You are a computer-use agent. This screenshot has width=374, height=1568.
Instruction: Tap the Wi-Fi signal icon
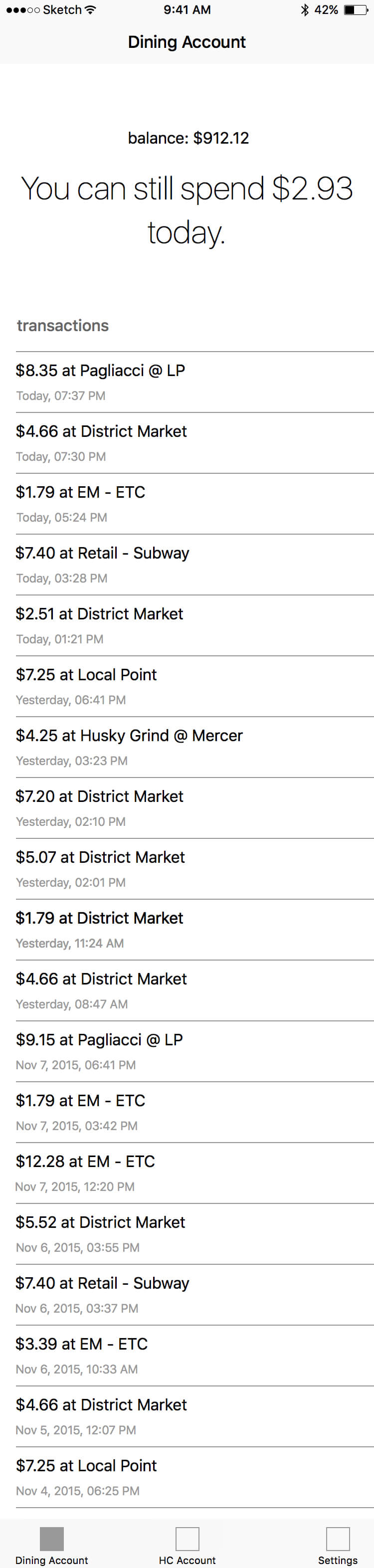point(91,10)
